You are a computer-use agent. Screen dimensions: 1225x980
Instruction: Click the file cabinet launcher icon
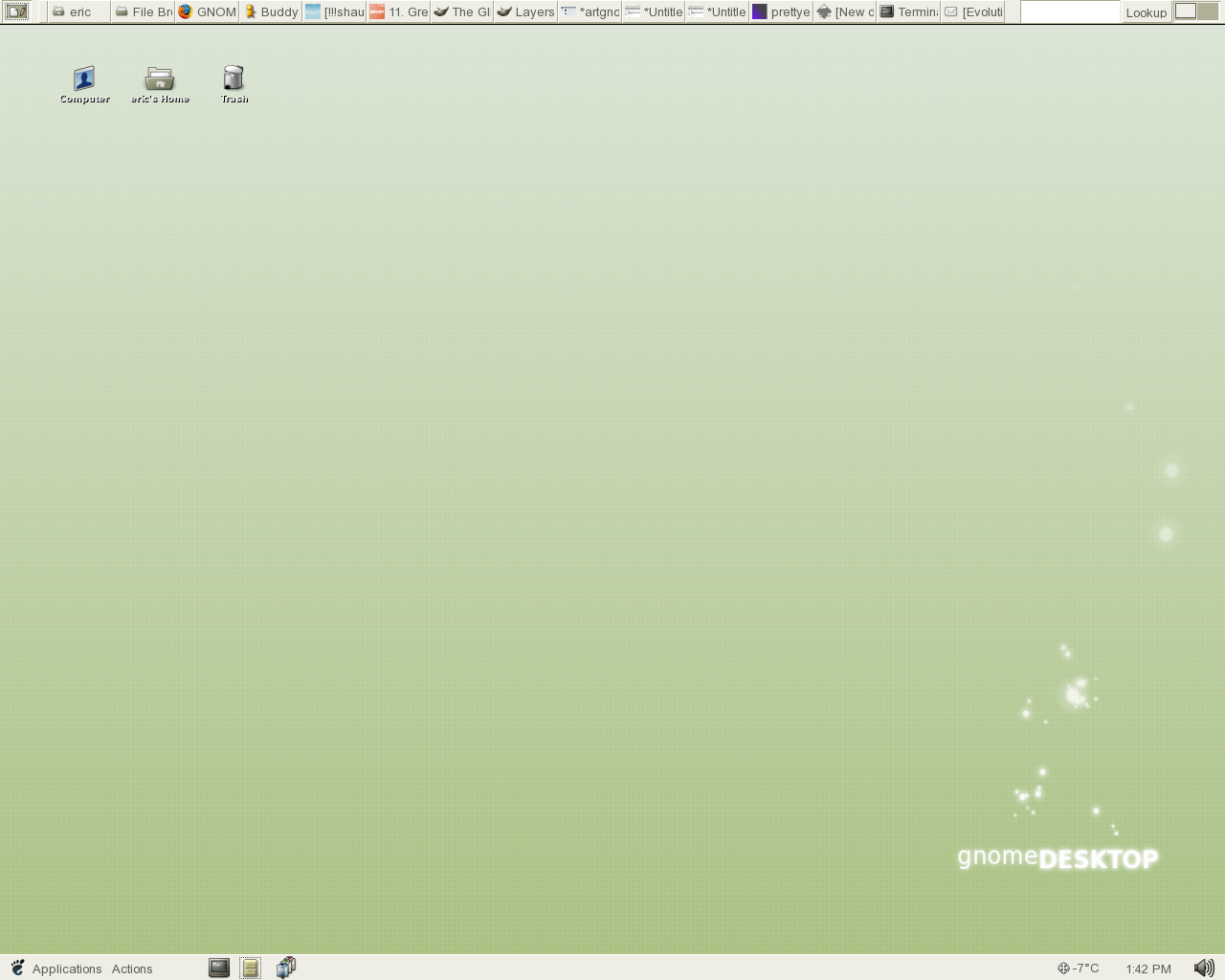point(250,968)
